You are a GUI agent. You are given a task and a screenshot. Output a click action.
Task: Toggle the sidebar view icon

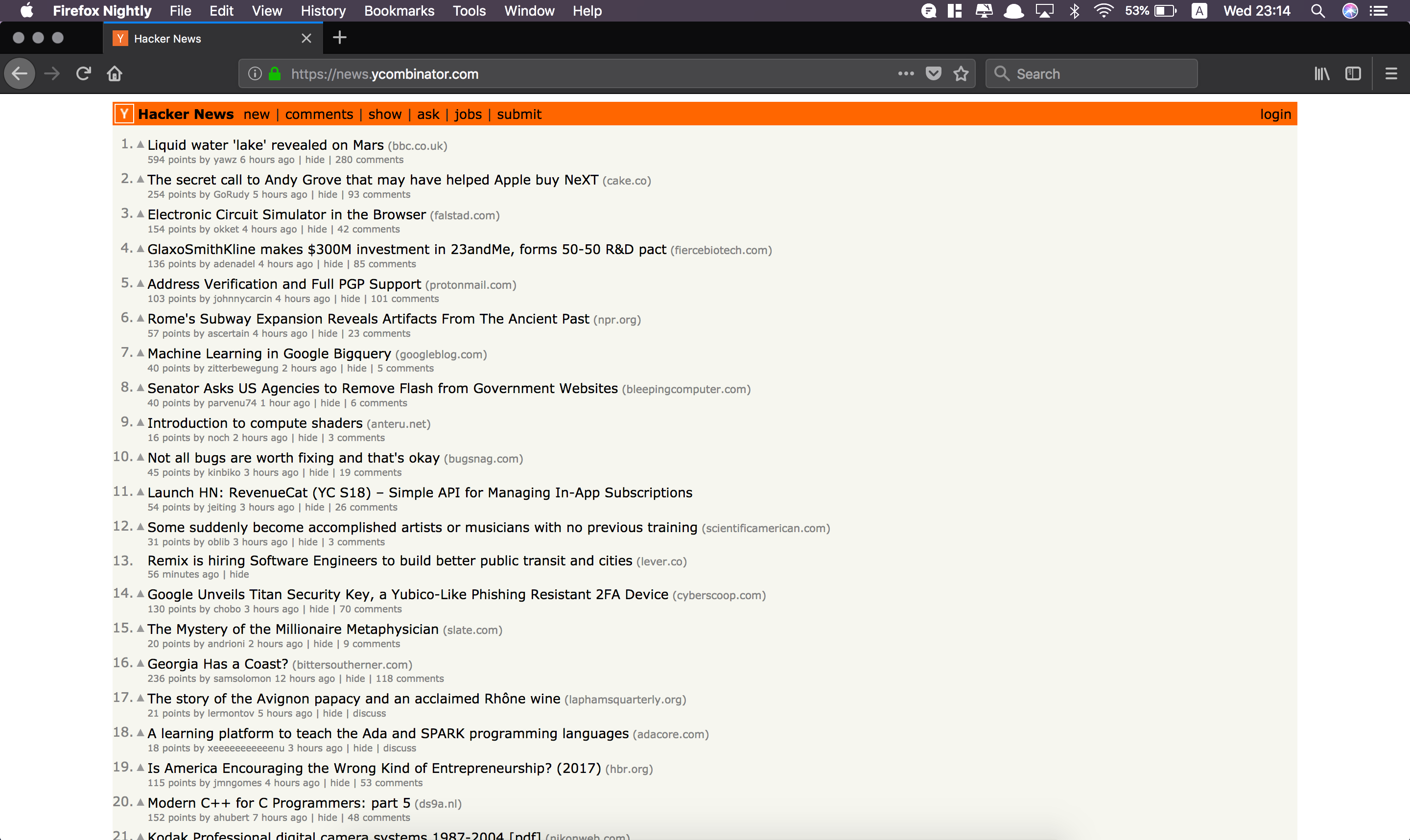coord(1353,73)
